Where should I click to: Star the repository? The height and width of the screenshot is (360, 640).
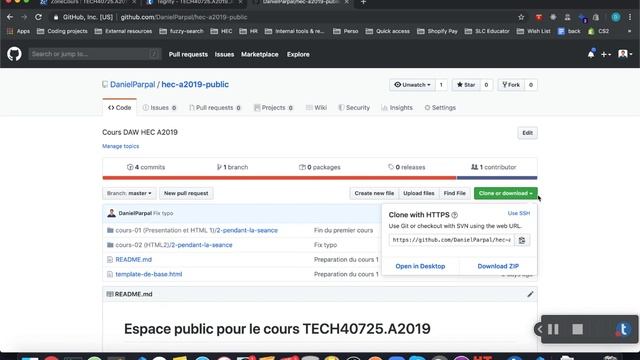click(466, 85)
